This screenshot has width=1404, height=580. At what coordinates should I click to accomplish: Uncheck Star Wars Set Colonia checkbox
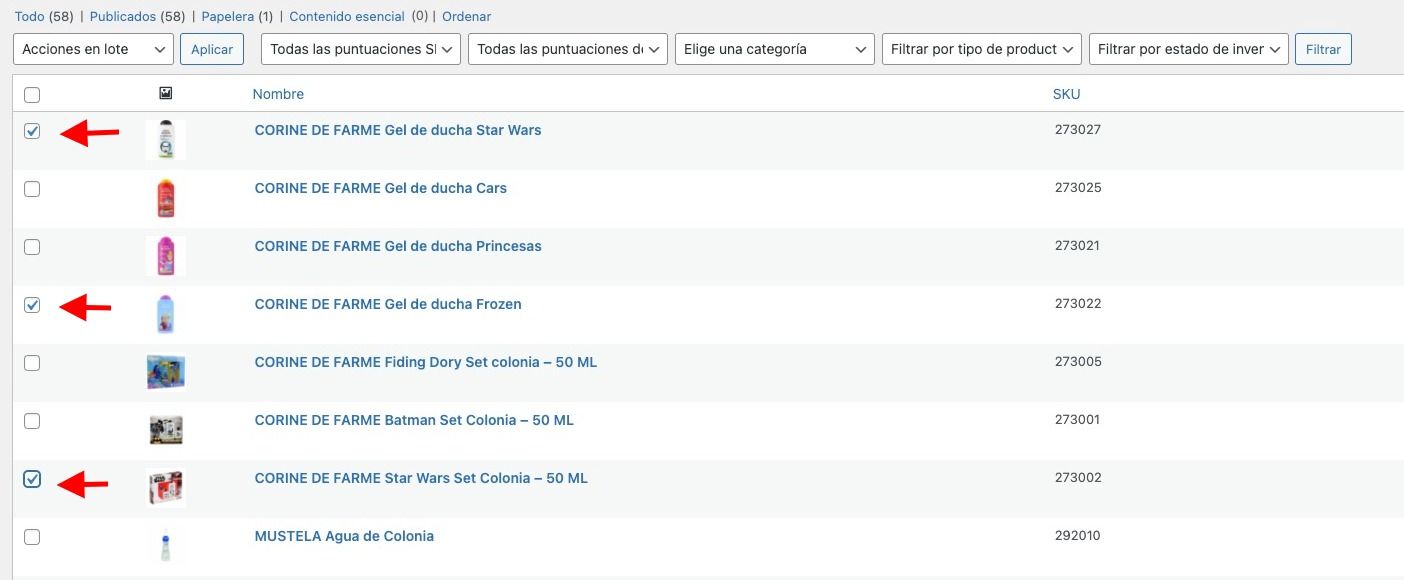[x=32, y=479]
